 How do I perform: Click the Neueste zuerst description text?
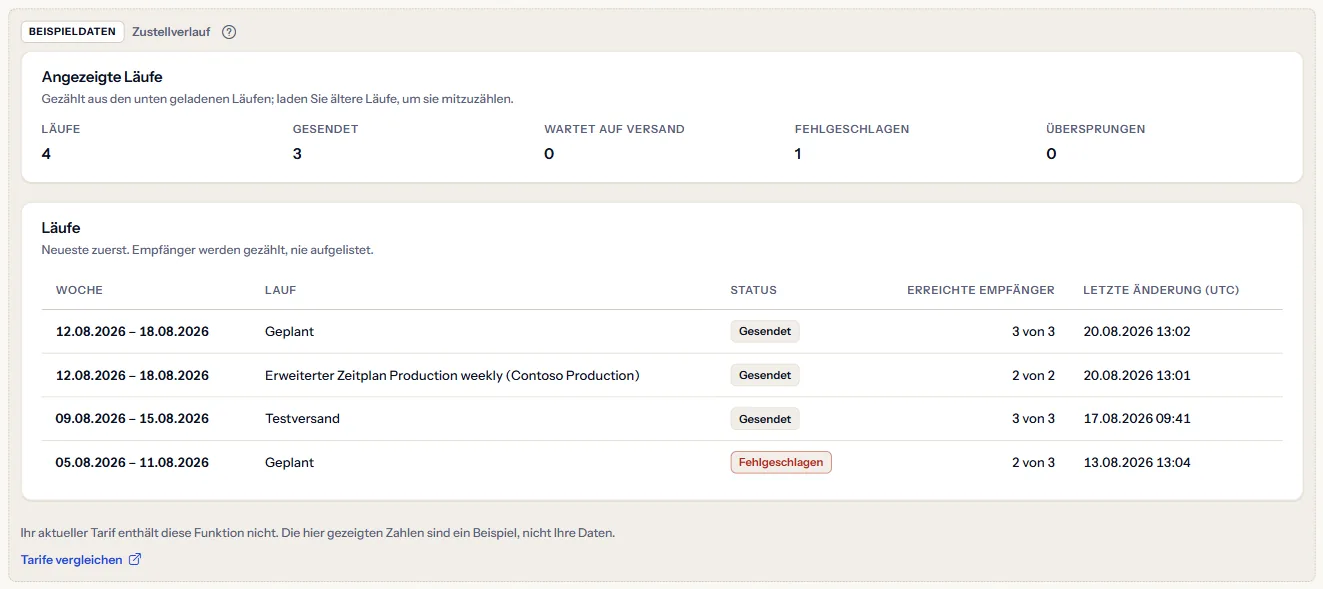[207, 250]
